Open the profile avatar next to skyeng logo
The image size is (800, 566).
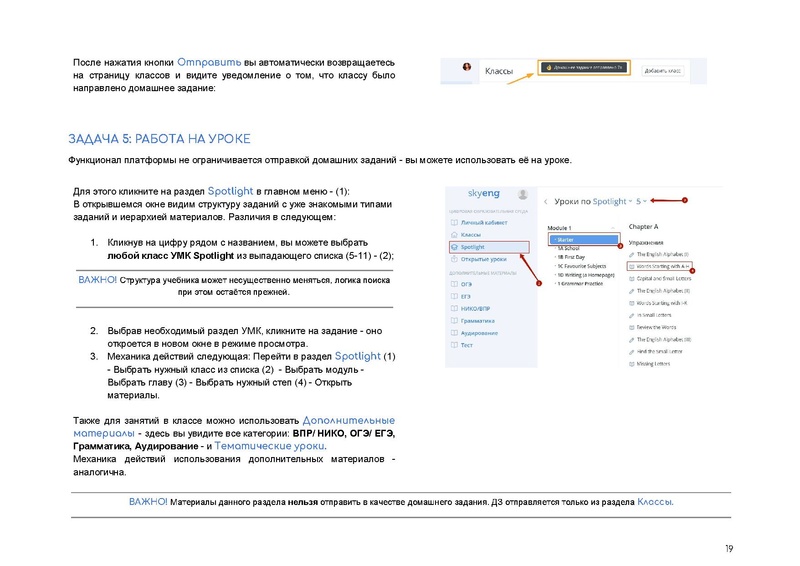(522, 194)
